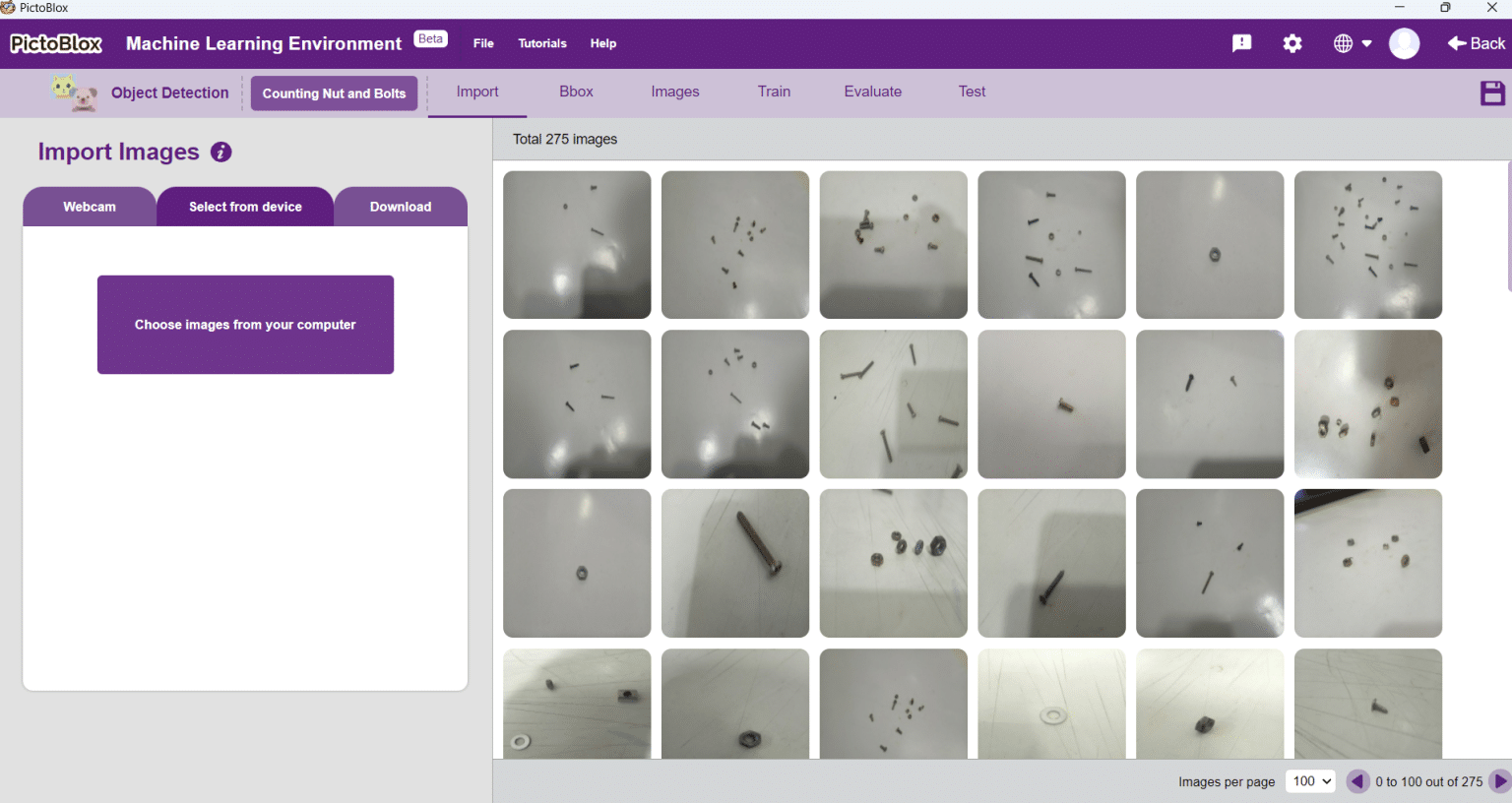Viewport: 1512px width, 803px height.
Task: Open your user account avatar
Action: 1405,43
